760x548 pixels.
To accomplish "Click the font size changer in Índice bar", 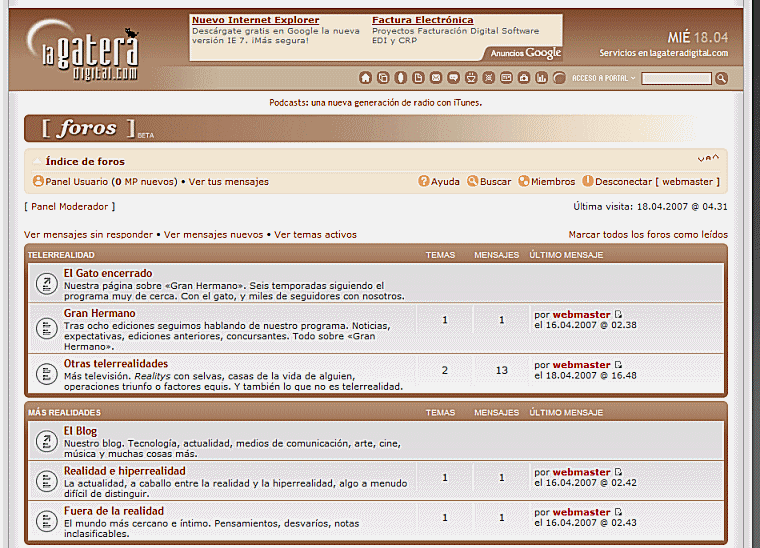I will coord(707,158).
